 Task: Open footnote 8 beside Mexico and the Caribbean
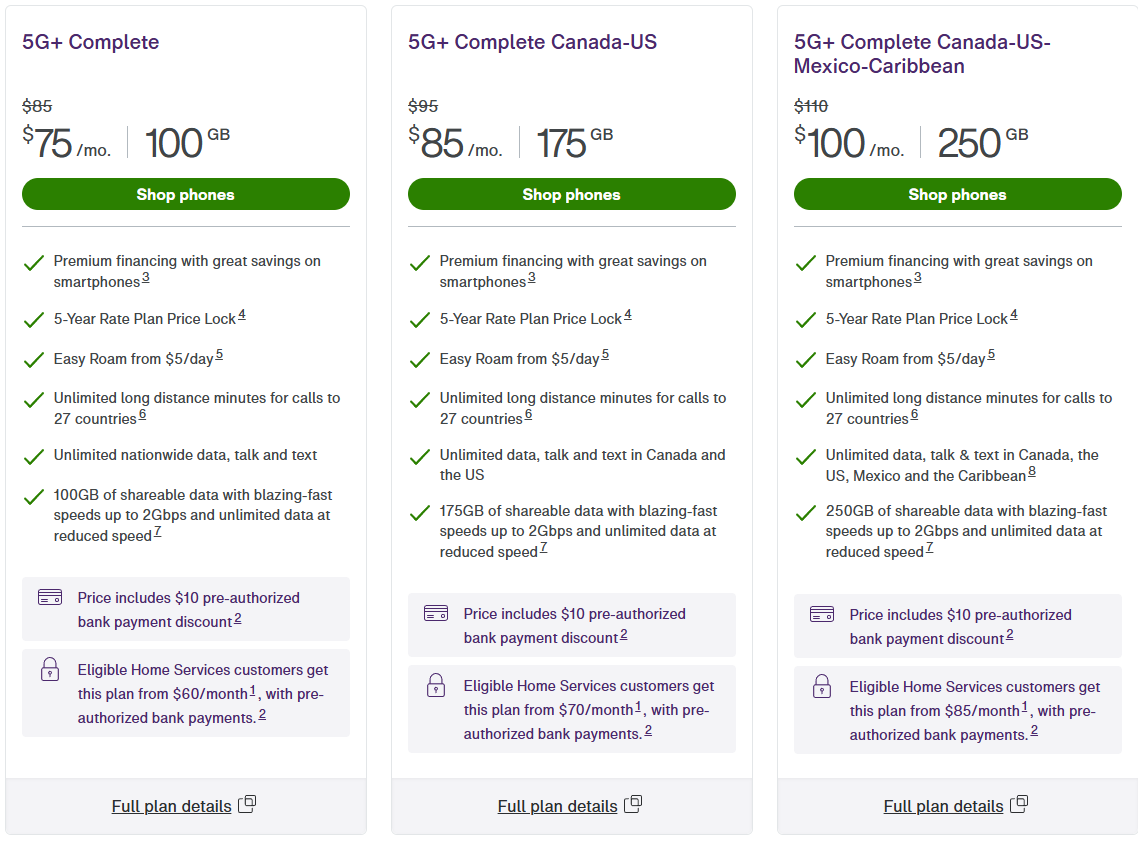coord(1032,472)
